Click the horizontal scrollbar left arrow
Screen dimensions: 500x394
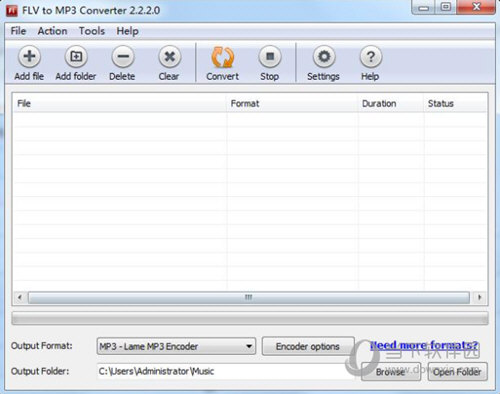click(x=20, y=297)
